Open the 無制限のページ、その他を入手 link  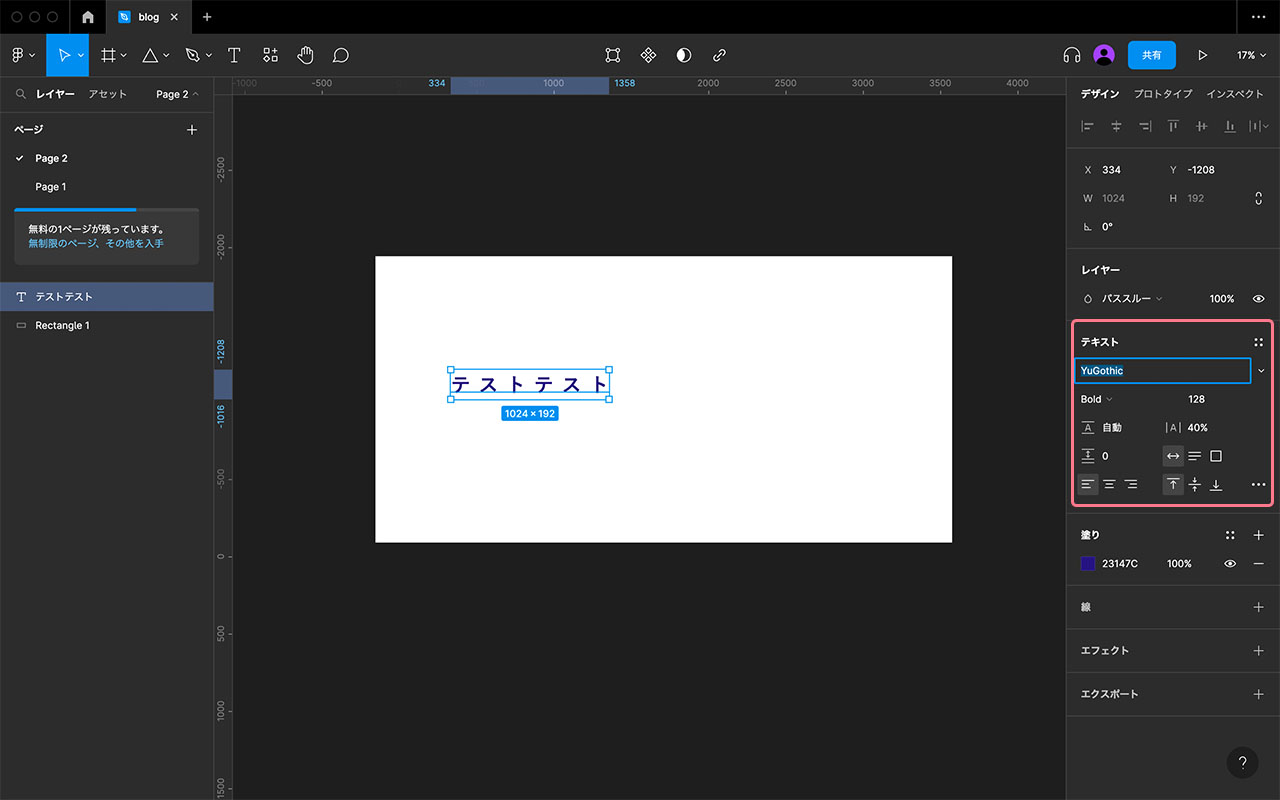(x=96, y=243)
